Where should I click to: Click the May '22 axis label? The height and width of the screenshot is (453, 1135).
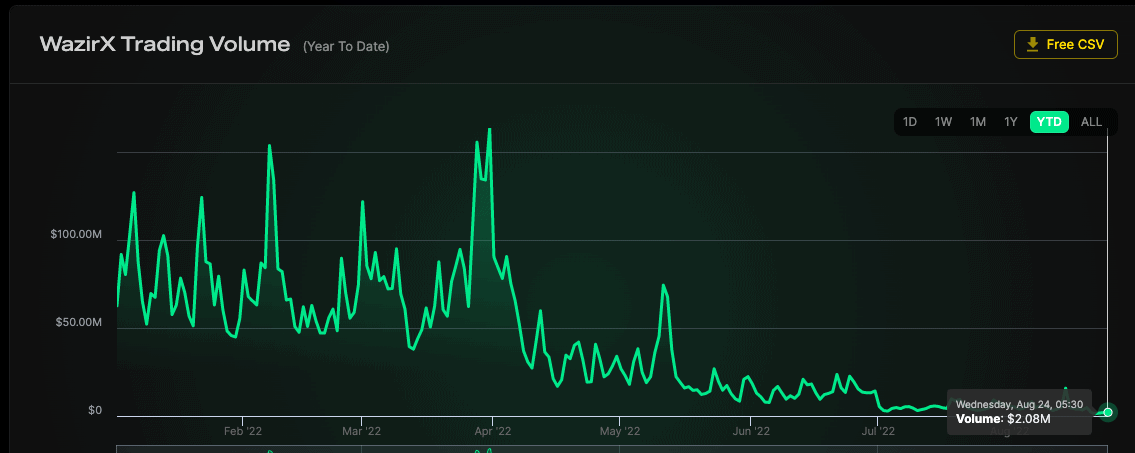tap(620, 431)
